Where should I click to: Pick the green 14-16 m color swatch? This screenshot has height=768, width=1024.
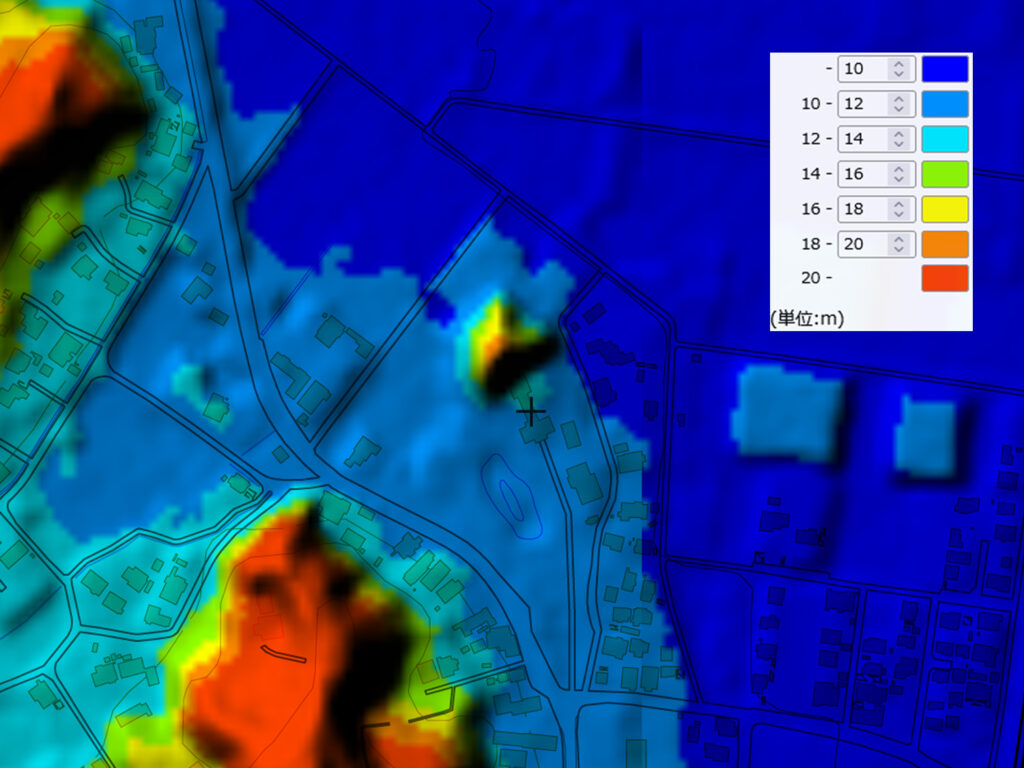(945, 174)
